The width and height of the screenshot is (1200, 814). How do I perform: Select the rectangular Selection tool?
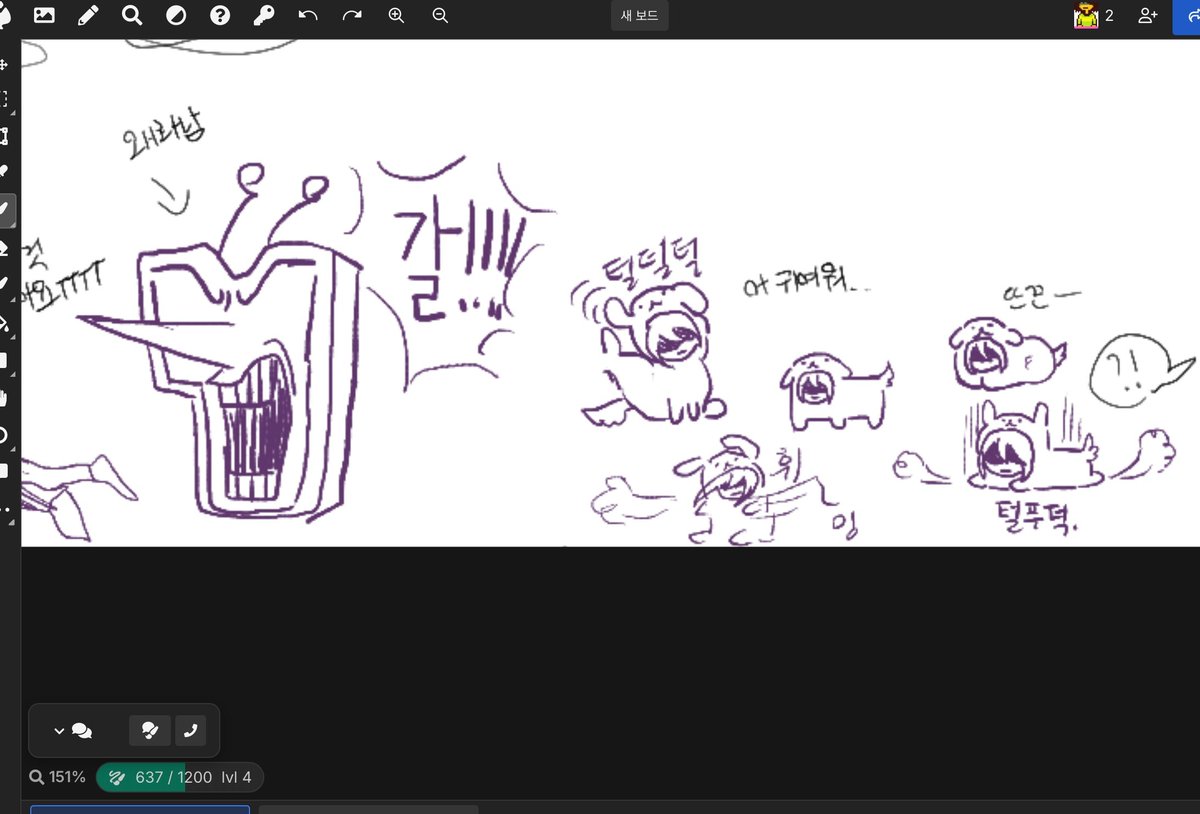(x=5, y=100)
